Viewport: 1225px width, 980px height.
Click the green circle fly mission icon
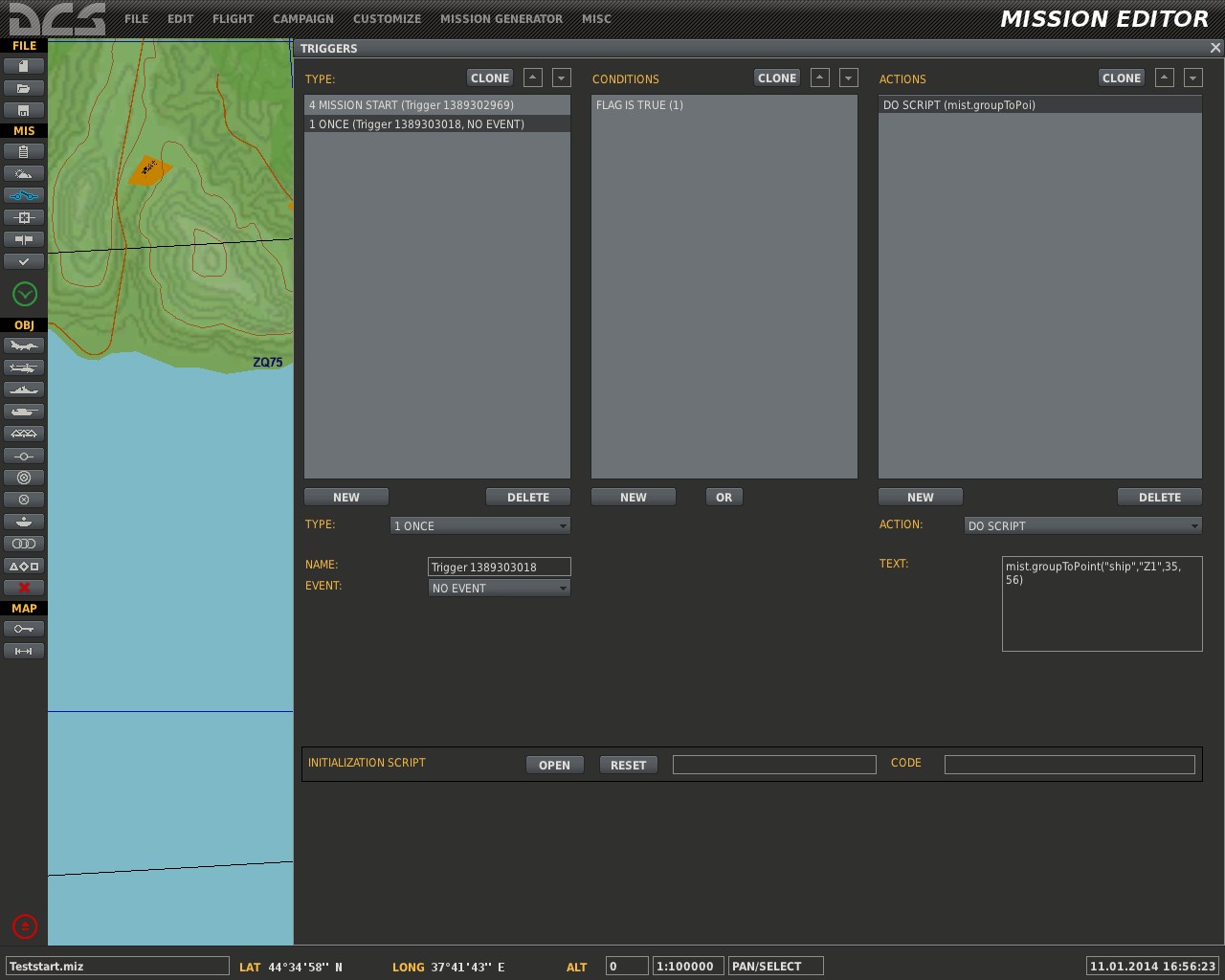[25, 294]
